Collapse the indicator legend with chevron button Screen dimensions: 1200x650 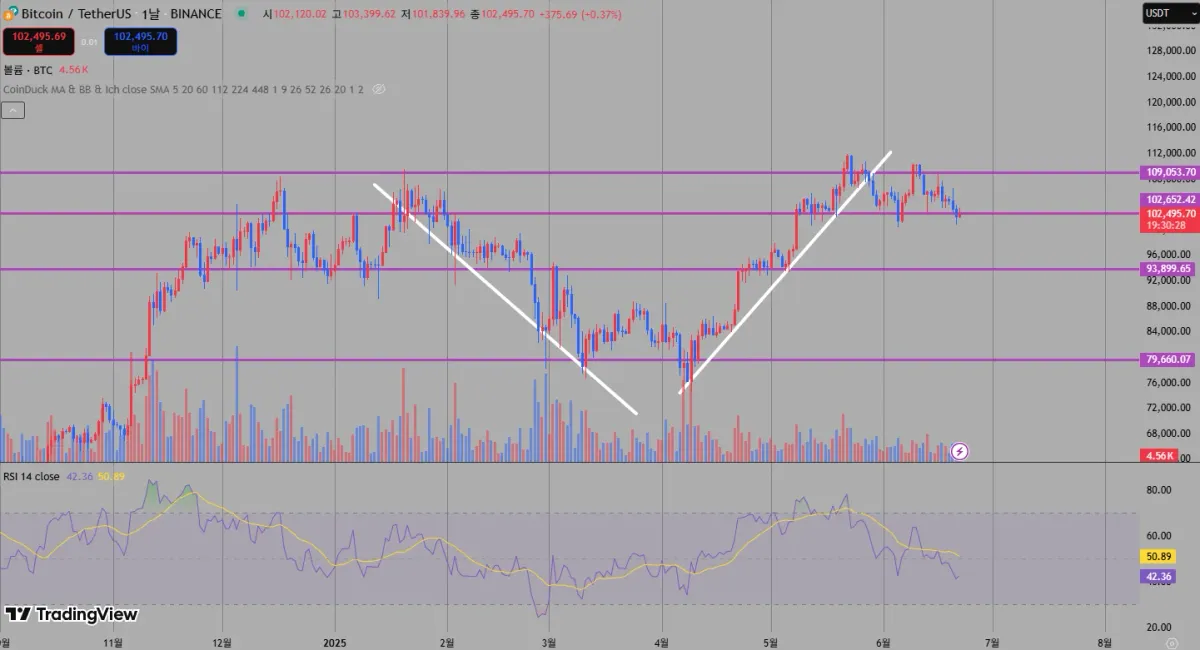(x=13, y=110)
